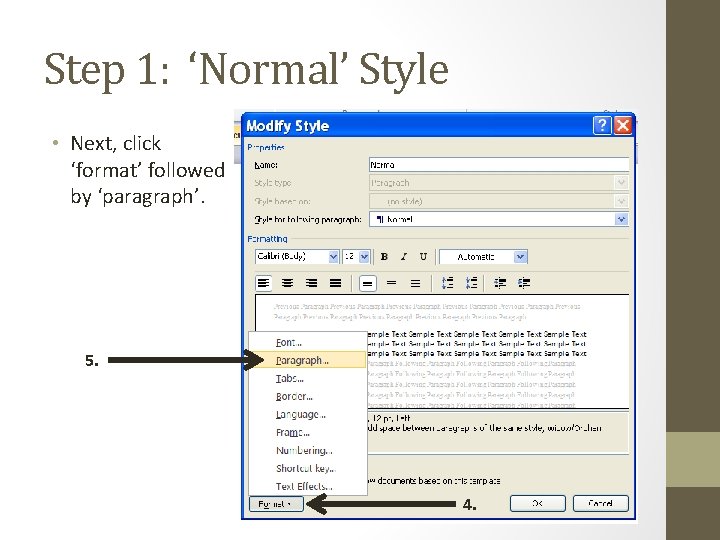Toggle Bold formatting button

[384, 257]
